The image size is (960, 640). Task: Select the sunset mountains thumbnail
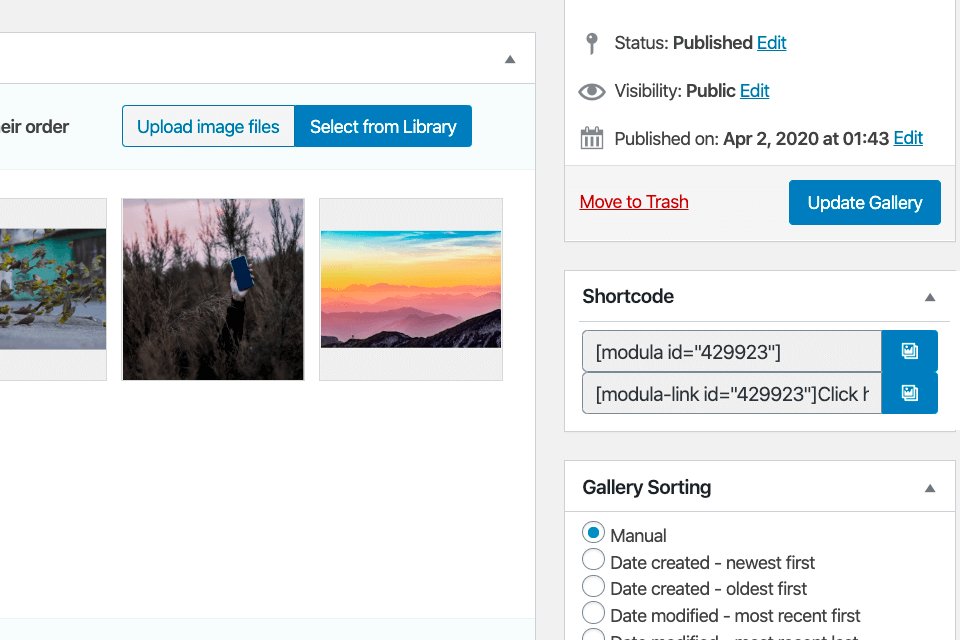pos(411,289)
